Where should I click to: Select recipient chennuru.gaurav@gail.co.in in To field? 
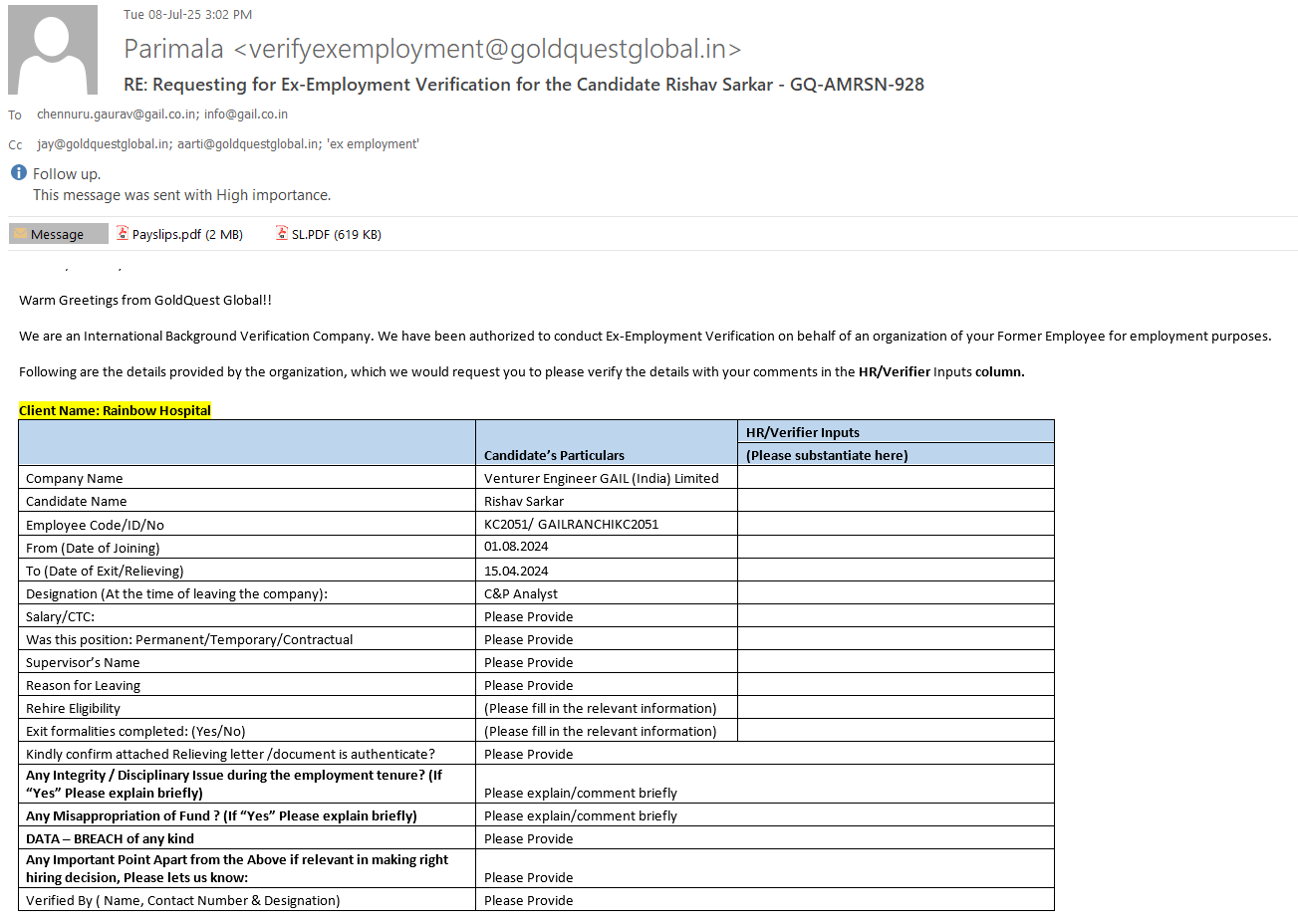click(117, 115)
